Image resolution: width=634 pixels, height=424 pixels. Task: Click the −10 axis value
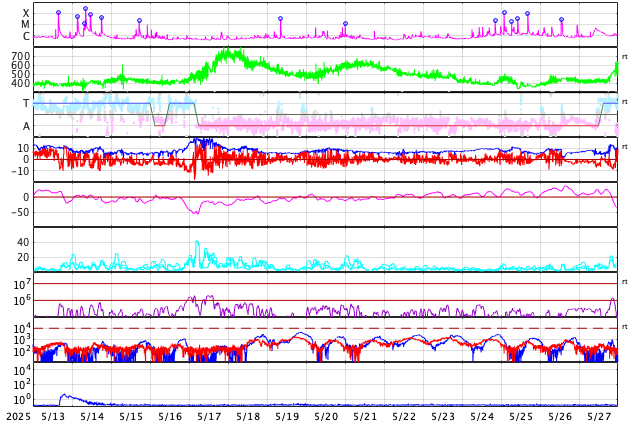pyautogui.click(x=20, y=171)
